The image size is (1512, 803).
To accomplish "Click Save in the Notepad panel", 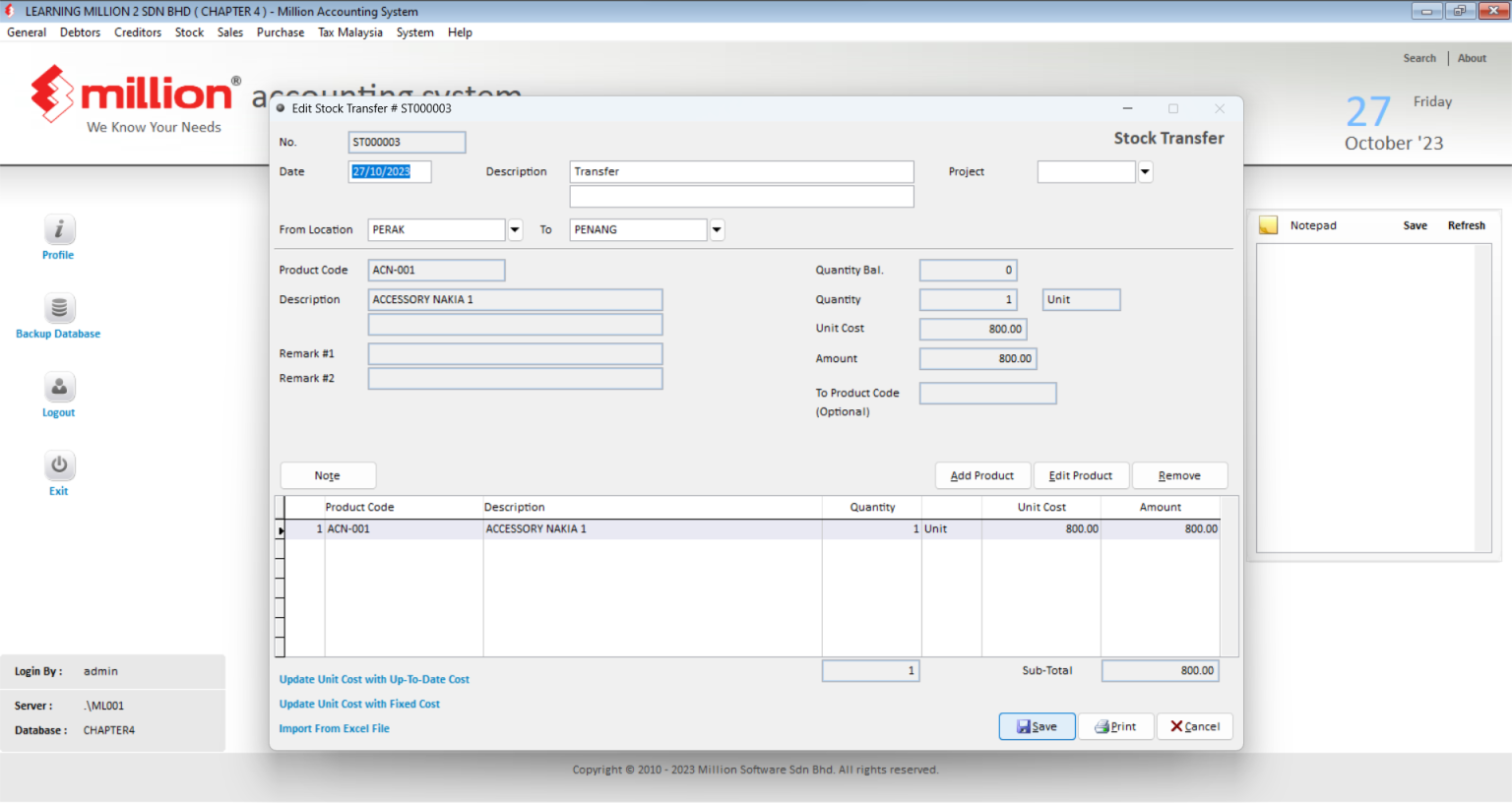I will pyautogui.click(x=1415, y=225).
